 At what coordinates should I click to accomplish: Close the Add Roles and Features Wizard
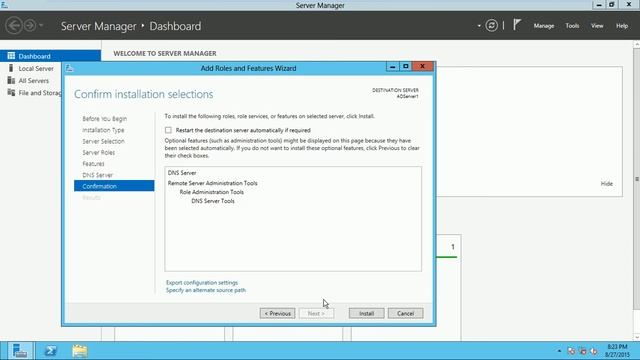point(422,66)
